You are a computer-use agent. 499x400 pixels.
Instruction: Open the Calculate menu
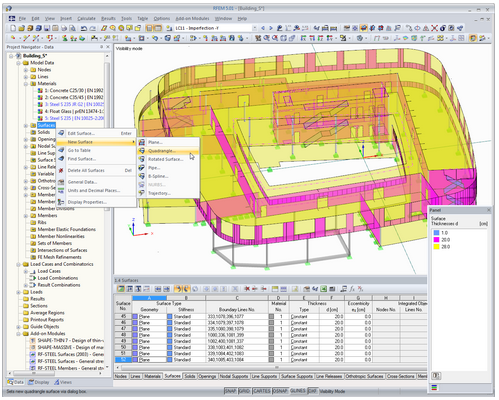tap(86, 19)
